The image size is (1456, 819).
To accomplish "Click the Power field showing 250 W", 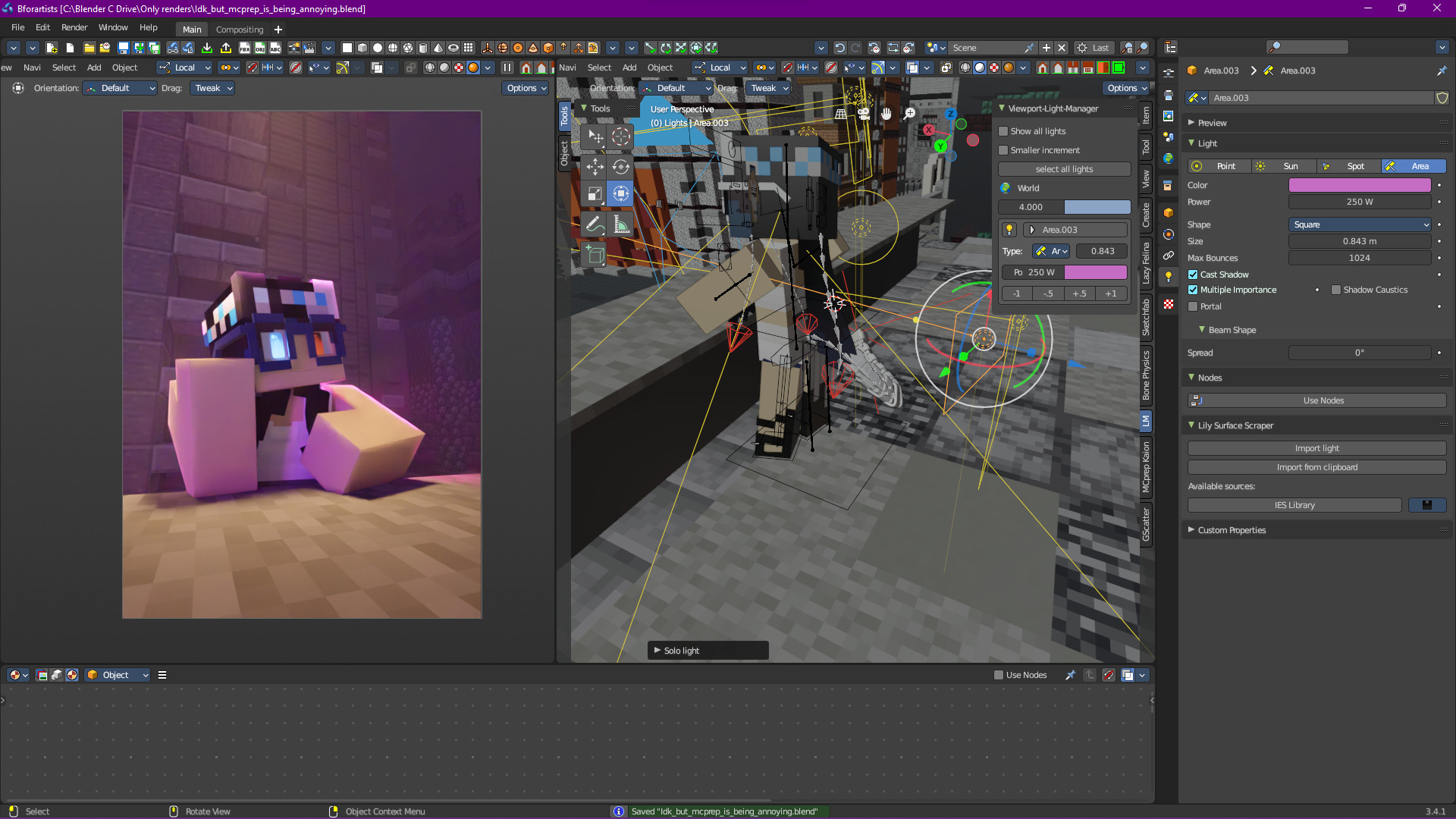I will click(1360, 202).
